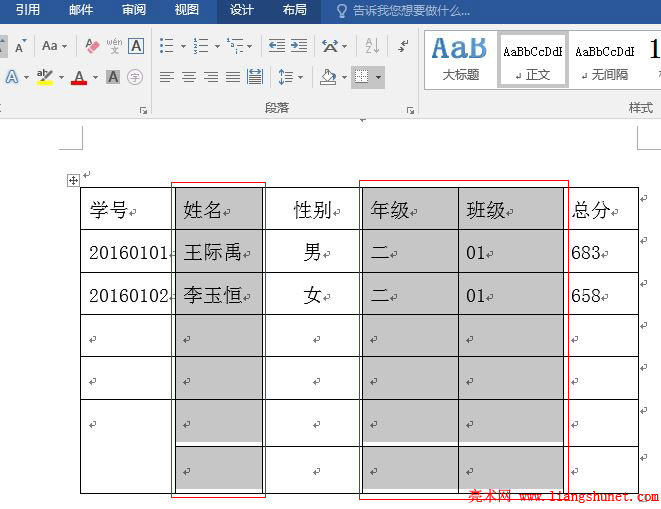The image size is (661, 509).
Task: Click the enclosed character (字) icon
Action: [x=135, y=77]
